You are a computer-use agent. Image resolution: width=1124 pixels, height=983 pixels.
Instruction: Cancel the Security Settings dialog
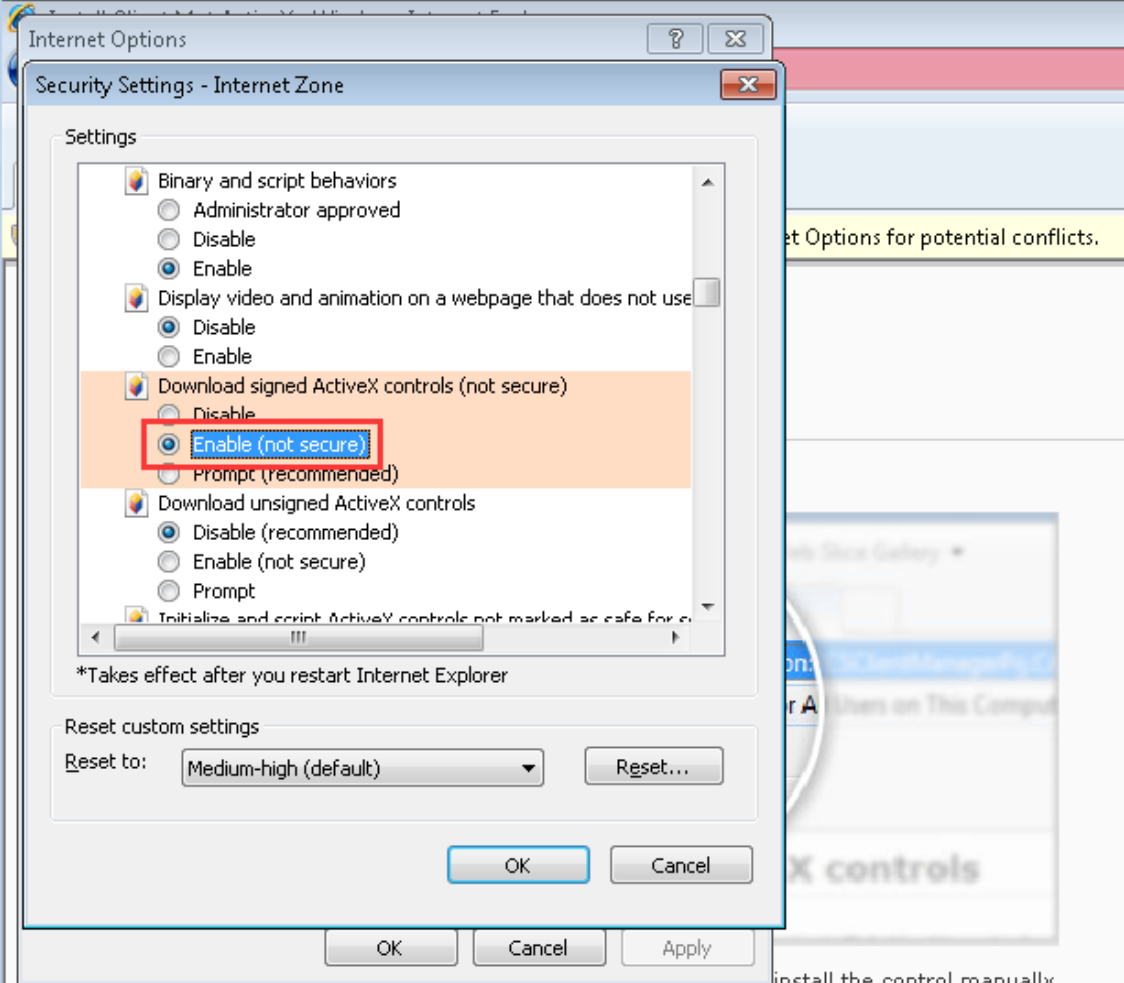coord(681,865)
